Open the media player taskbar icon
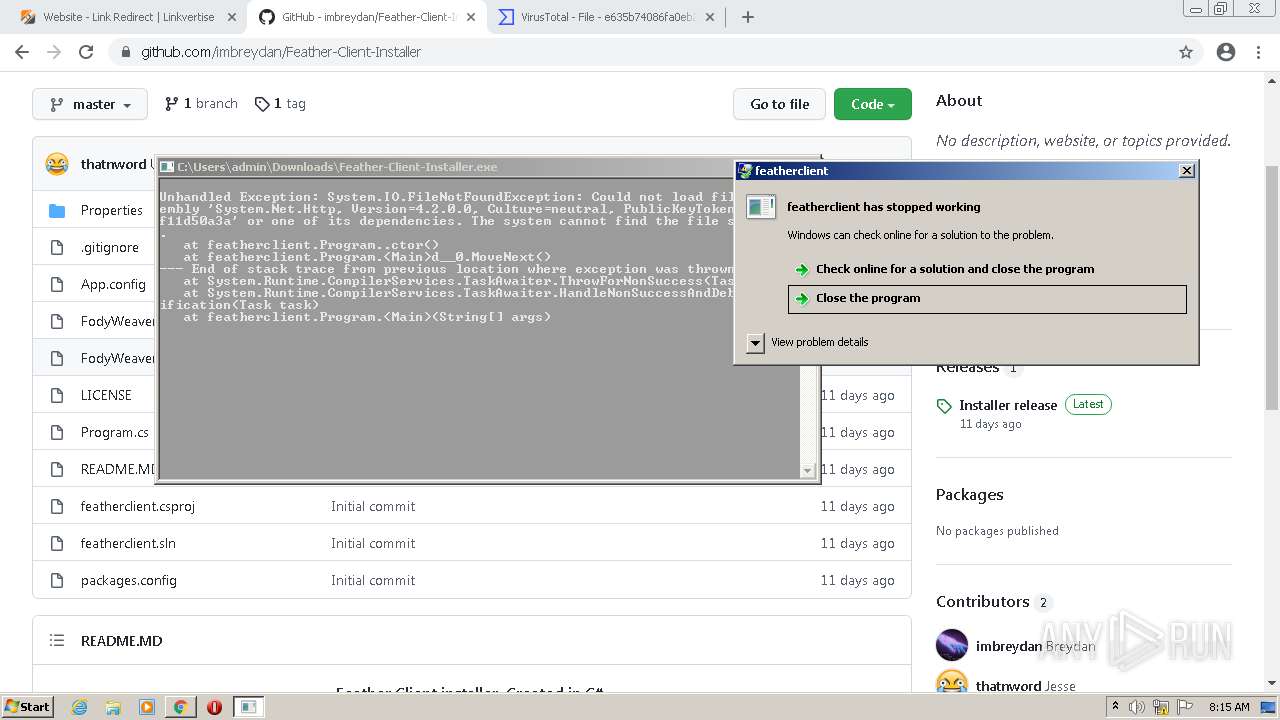1280x720 pixels. (x=147, y=707)
